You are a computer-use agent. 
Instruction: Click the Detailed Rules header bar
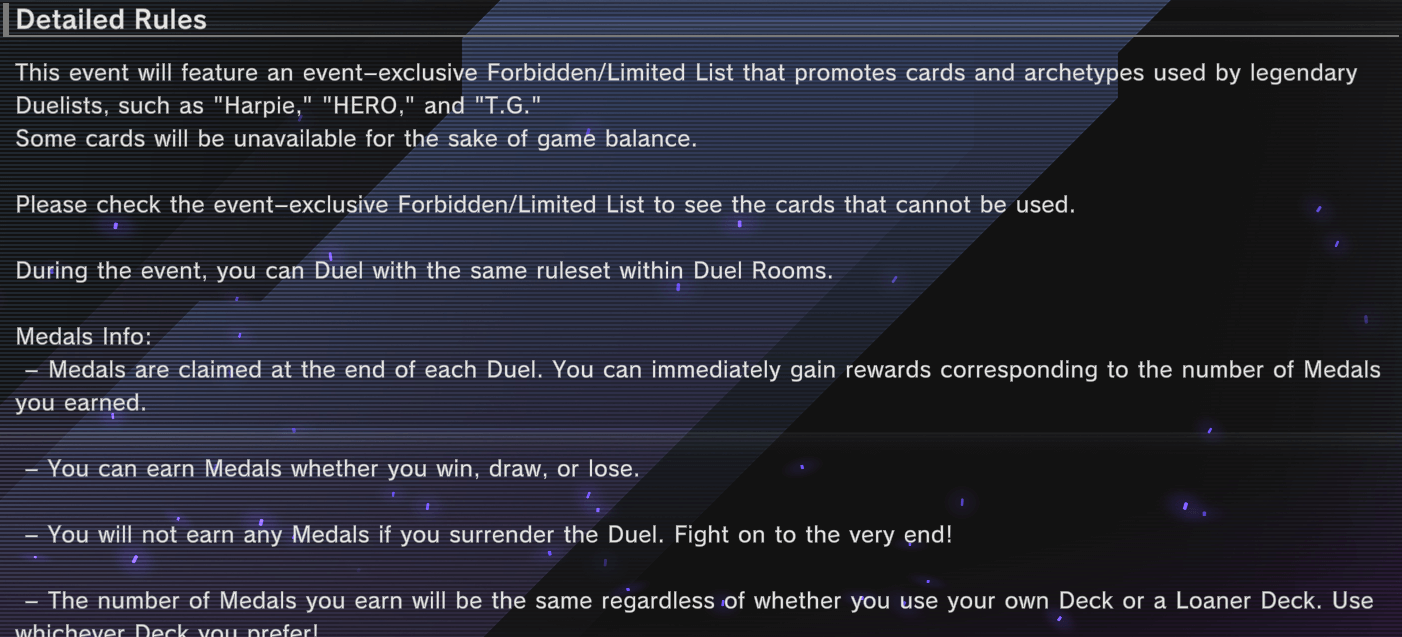tap(110, 19)
